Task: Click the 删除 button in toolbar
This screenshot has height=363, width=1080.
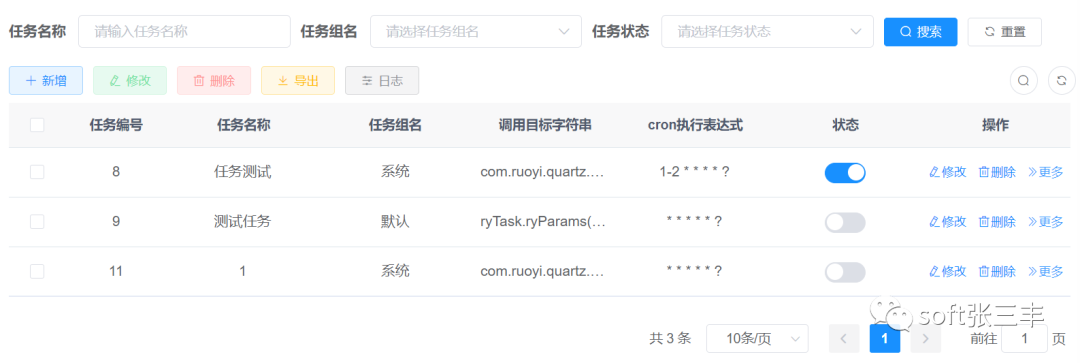Action: (214, 81)
